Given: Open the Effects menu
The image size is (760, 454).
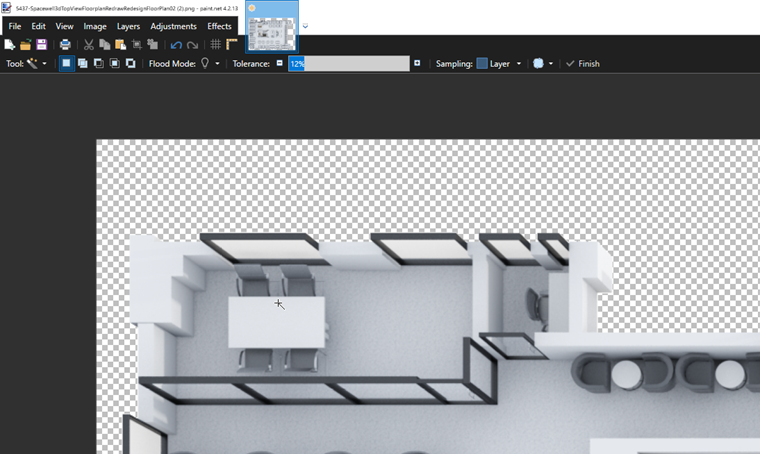Looking at the screenshot, I should [x=219, y=26].
